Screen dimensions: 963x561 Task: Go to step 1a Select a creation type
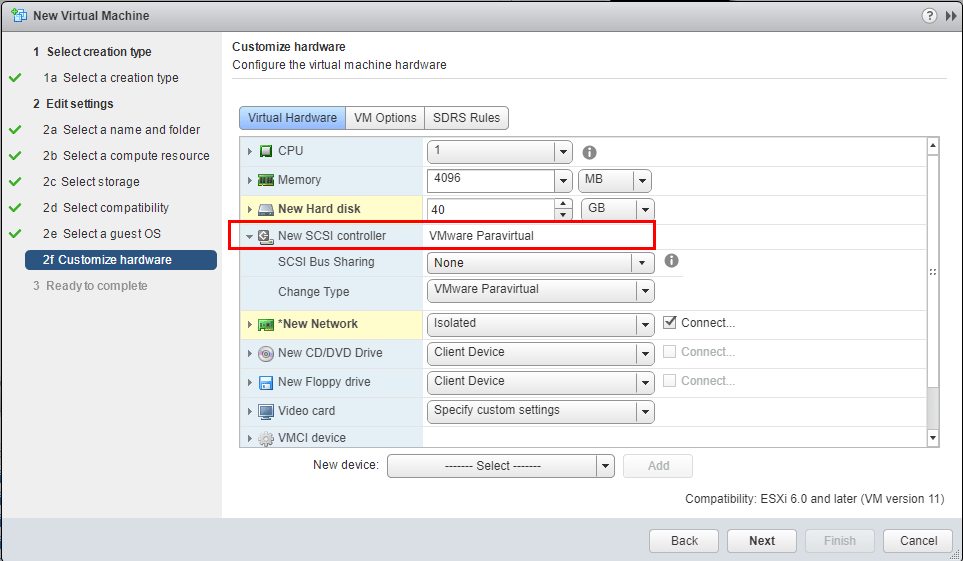[x=111, y=78]
